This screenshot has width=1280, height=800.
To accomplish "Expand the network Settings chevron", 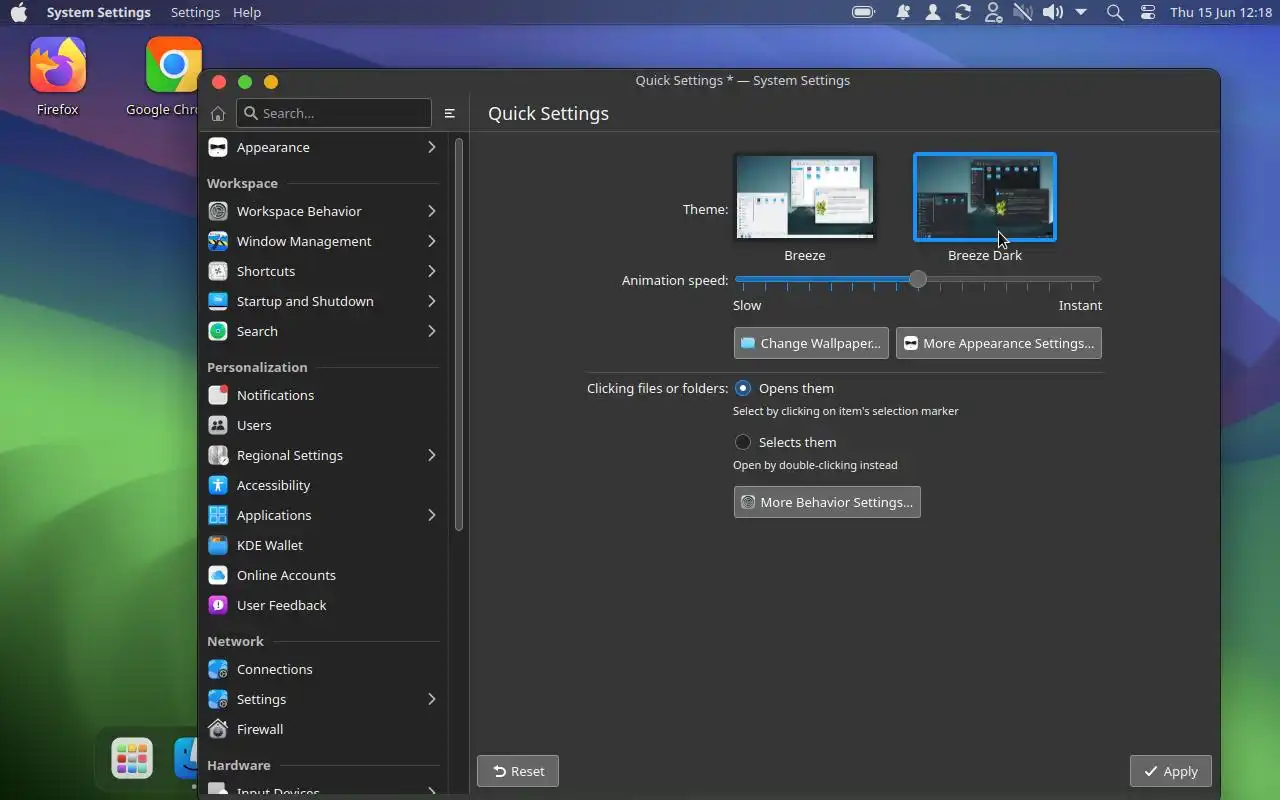I will pyautogui.click(x=432, y=699).
